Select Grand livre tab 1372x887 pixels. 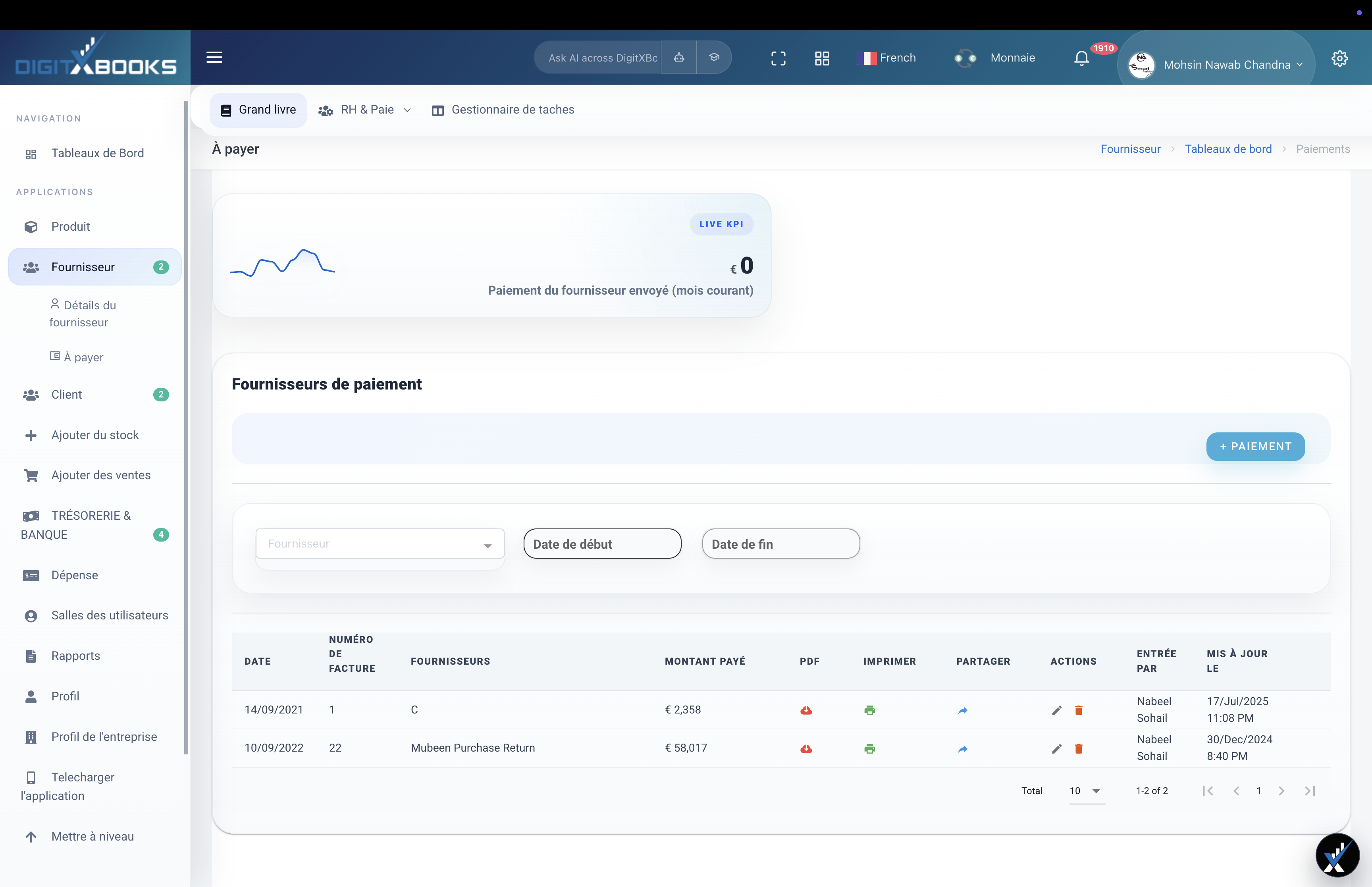pyautogui.click(x=258, y=110)
